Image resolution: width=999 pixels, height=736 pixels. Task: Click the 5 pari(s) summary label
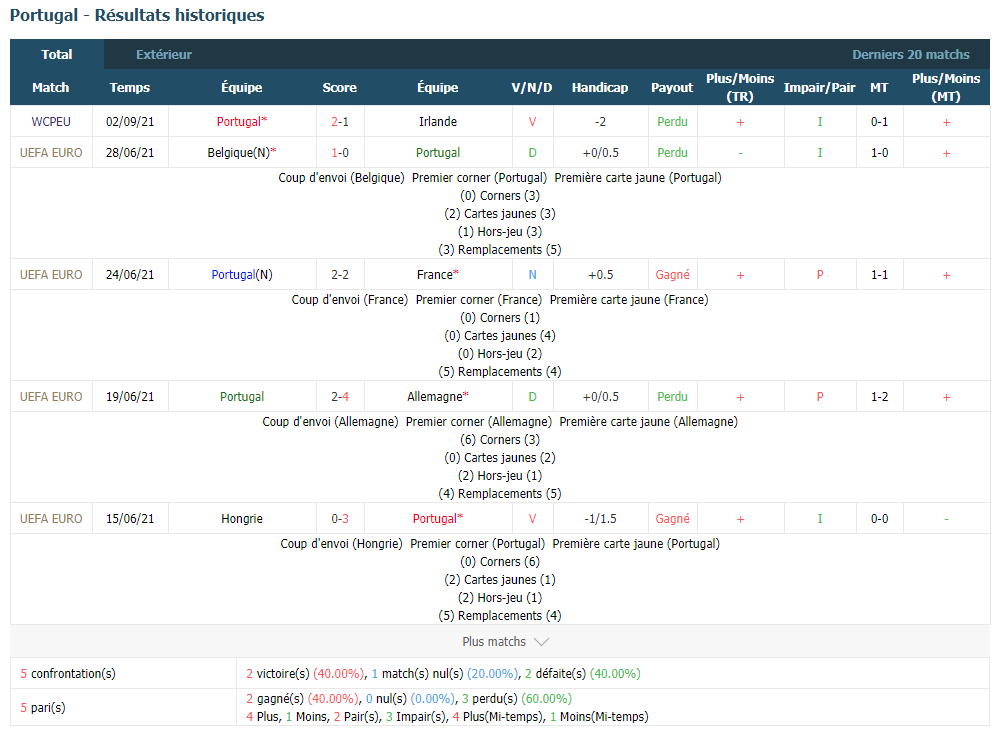tap(43, 707)
